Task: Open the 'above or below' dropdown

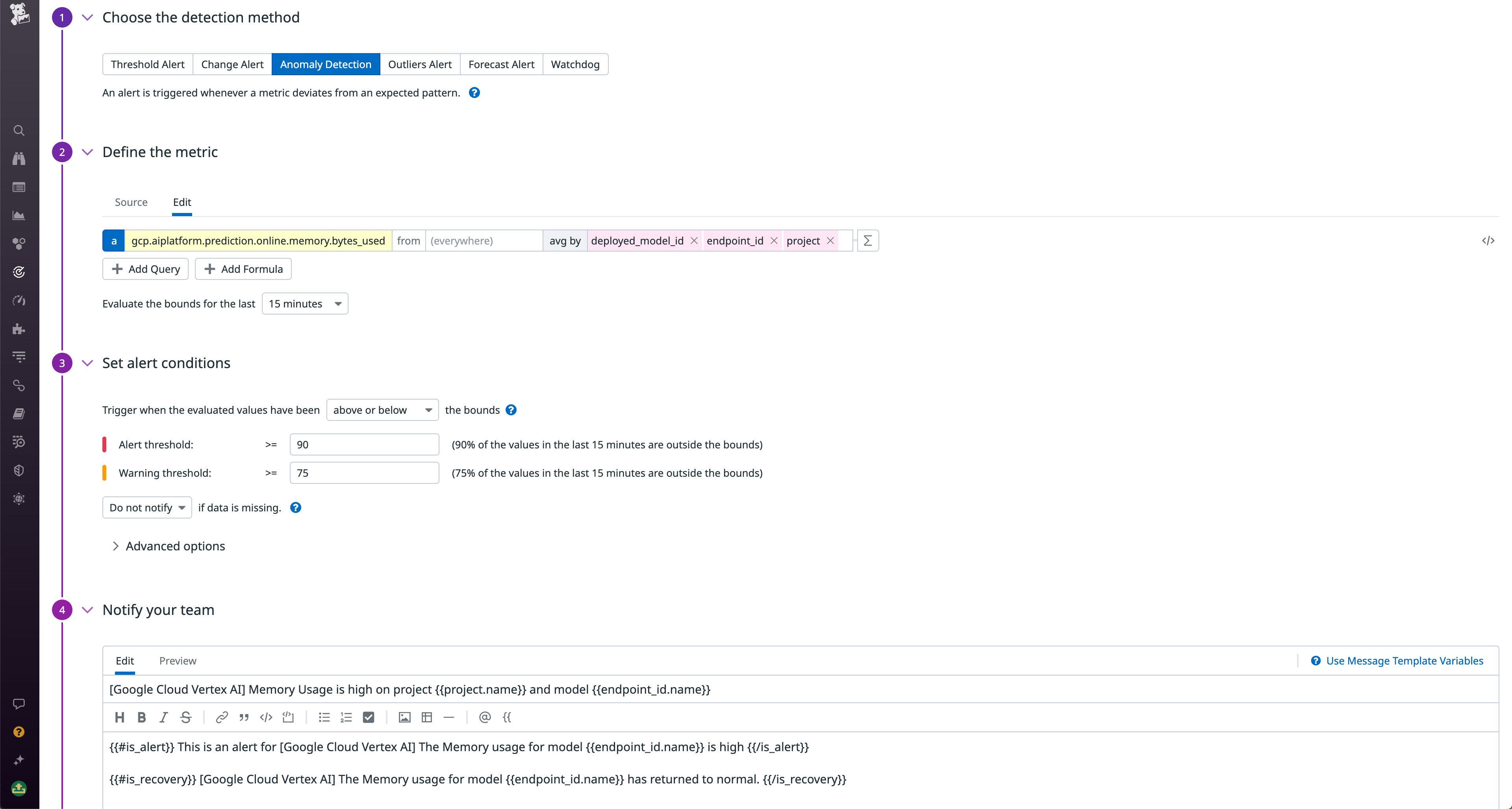Action: tap(382, 409)
